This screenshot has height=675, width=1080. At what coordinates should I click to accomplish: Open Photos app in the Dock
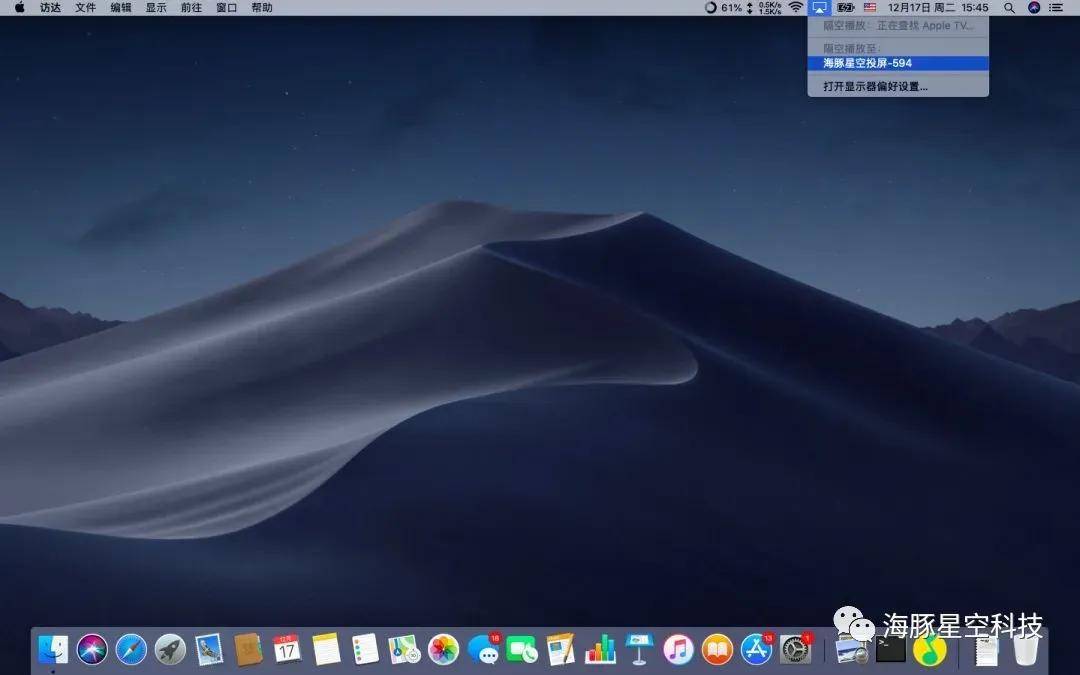pos(443,650)
